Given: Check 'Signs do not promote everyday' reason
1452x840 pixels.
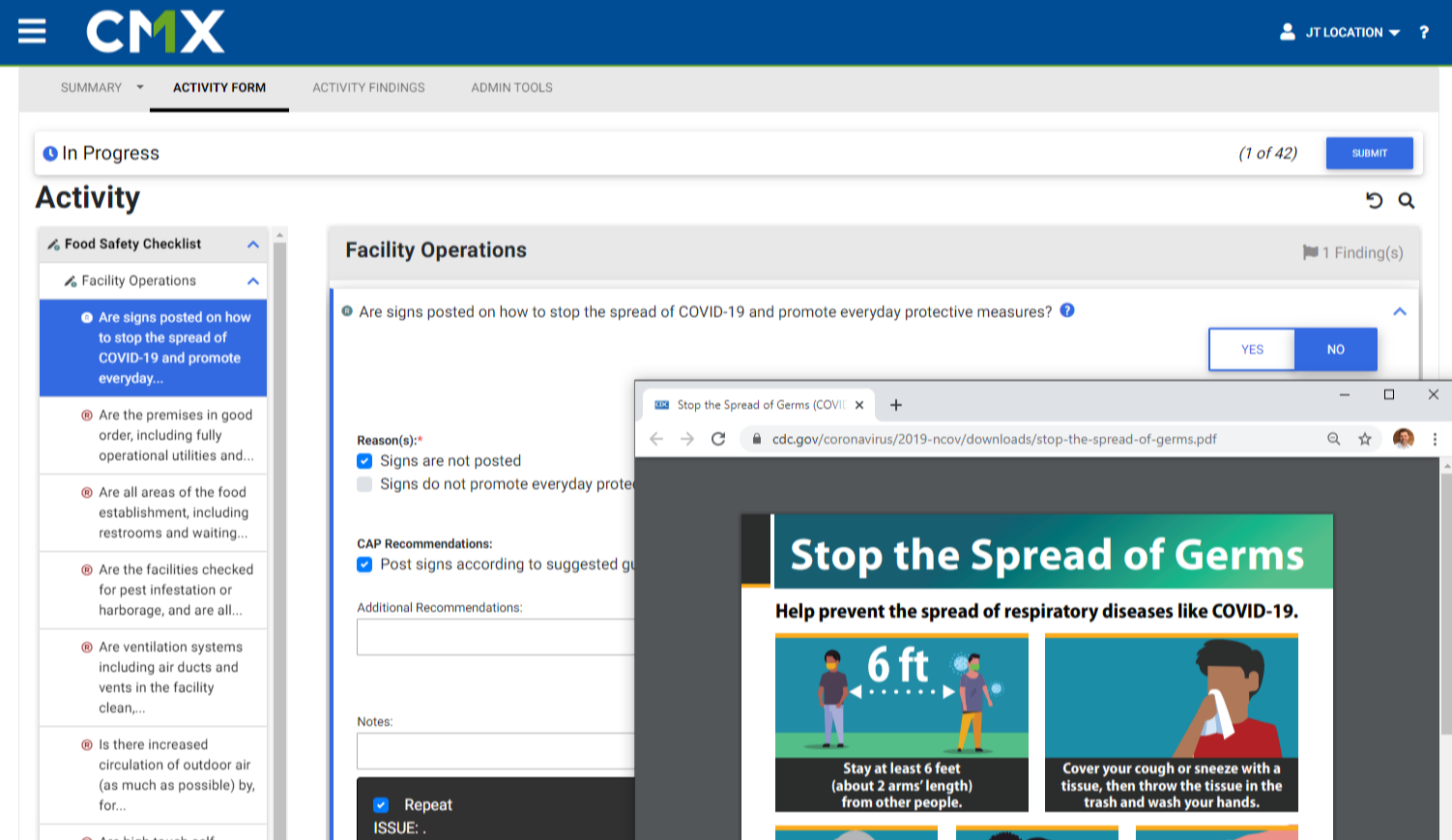Looking at the screenshot, I should click(x=364, y=484).
